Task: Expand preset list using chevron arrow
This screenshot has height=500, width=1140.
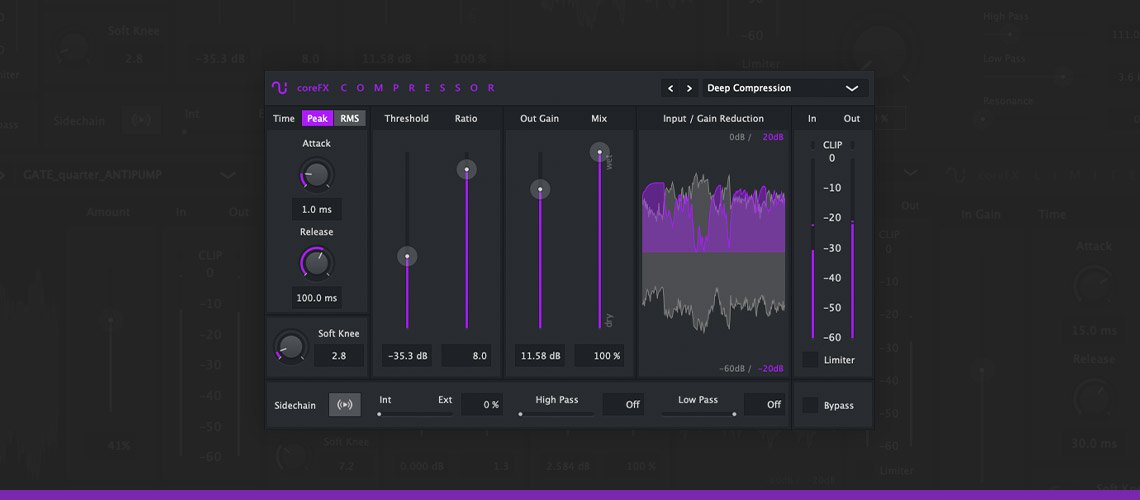Action: tap(852, 88)
